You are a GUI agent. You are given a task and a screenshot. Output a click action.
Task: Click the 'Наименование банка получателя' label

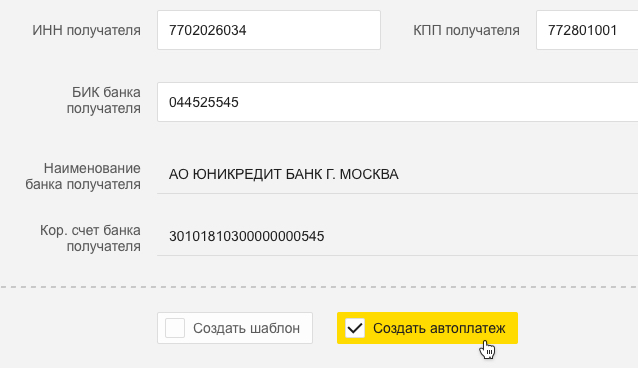pyautogui.click(x=83, y=176)
